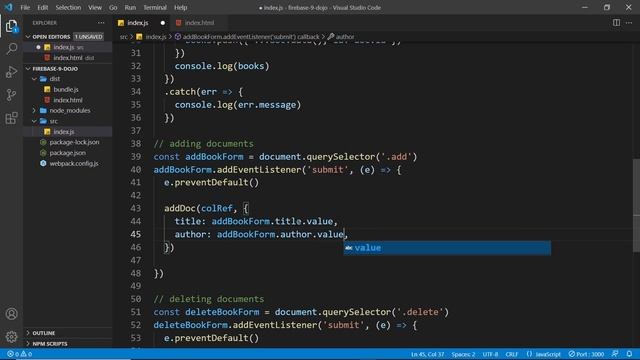Click the editor vertical scrollbar thumb
The width and height of the screenshot is (640, 360).
coord(636,206)
